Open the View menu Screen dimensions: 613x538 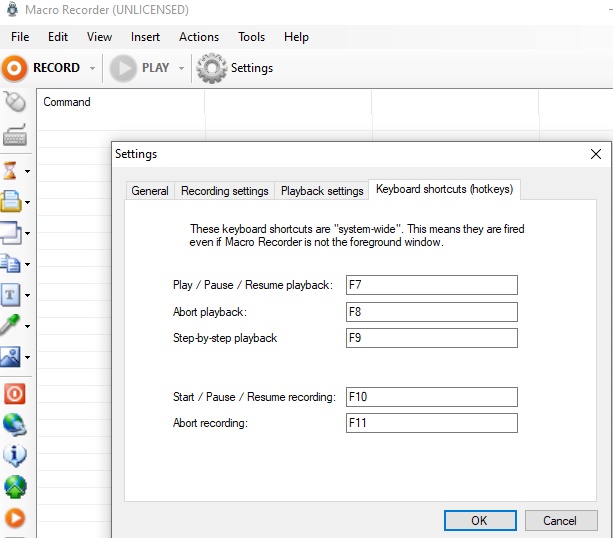coord(99,37)
